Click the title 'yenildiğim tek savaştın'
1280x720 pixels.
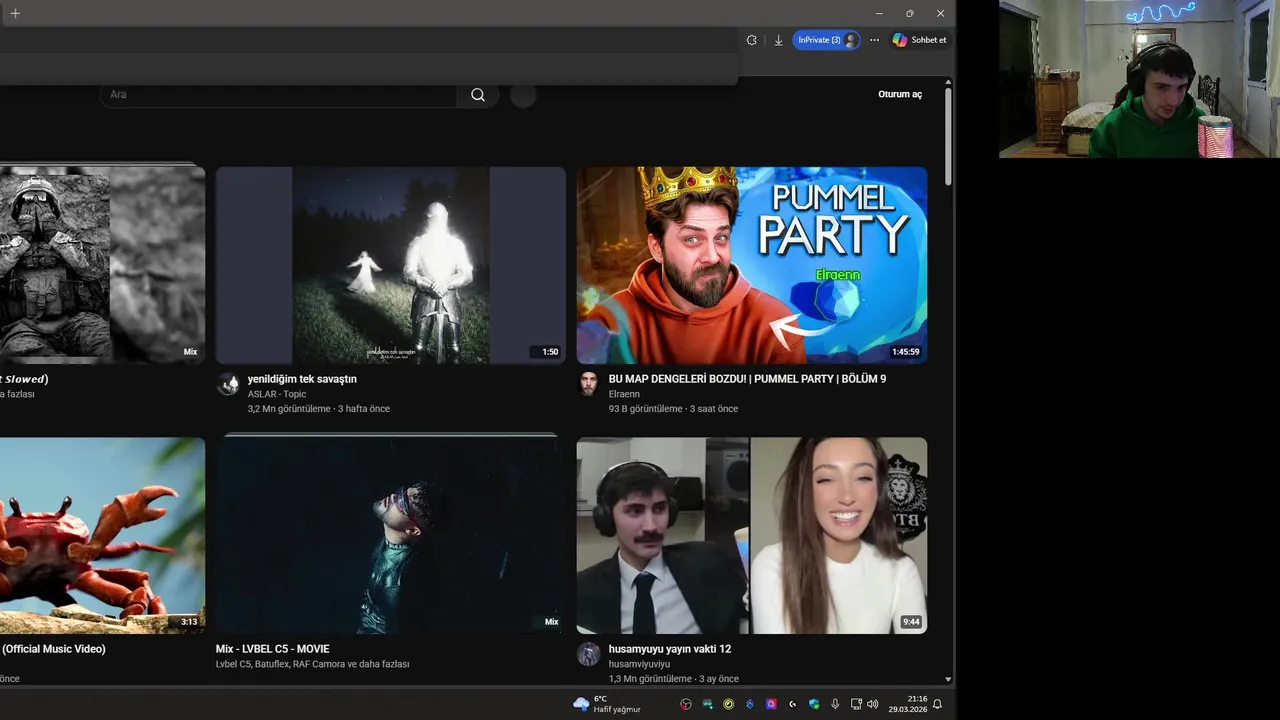[x=302, y=379]
